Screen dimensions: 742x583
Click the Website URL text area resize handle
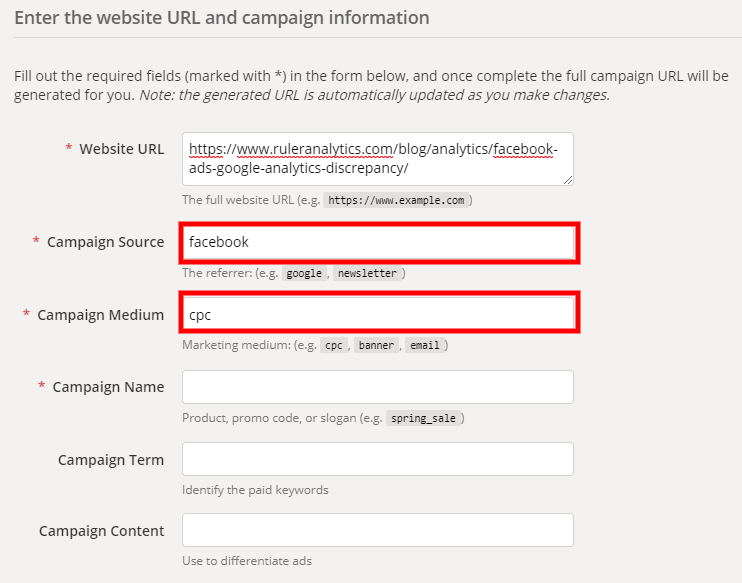pyautogui.click(x=568, y=180)
